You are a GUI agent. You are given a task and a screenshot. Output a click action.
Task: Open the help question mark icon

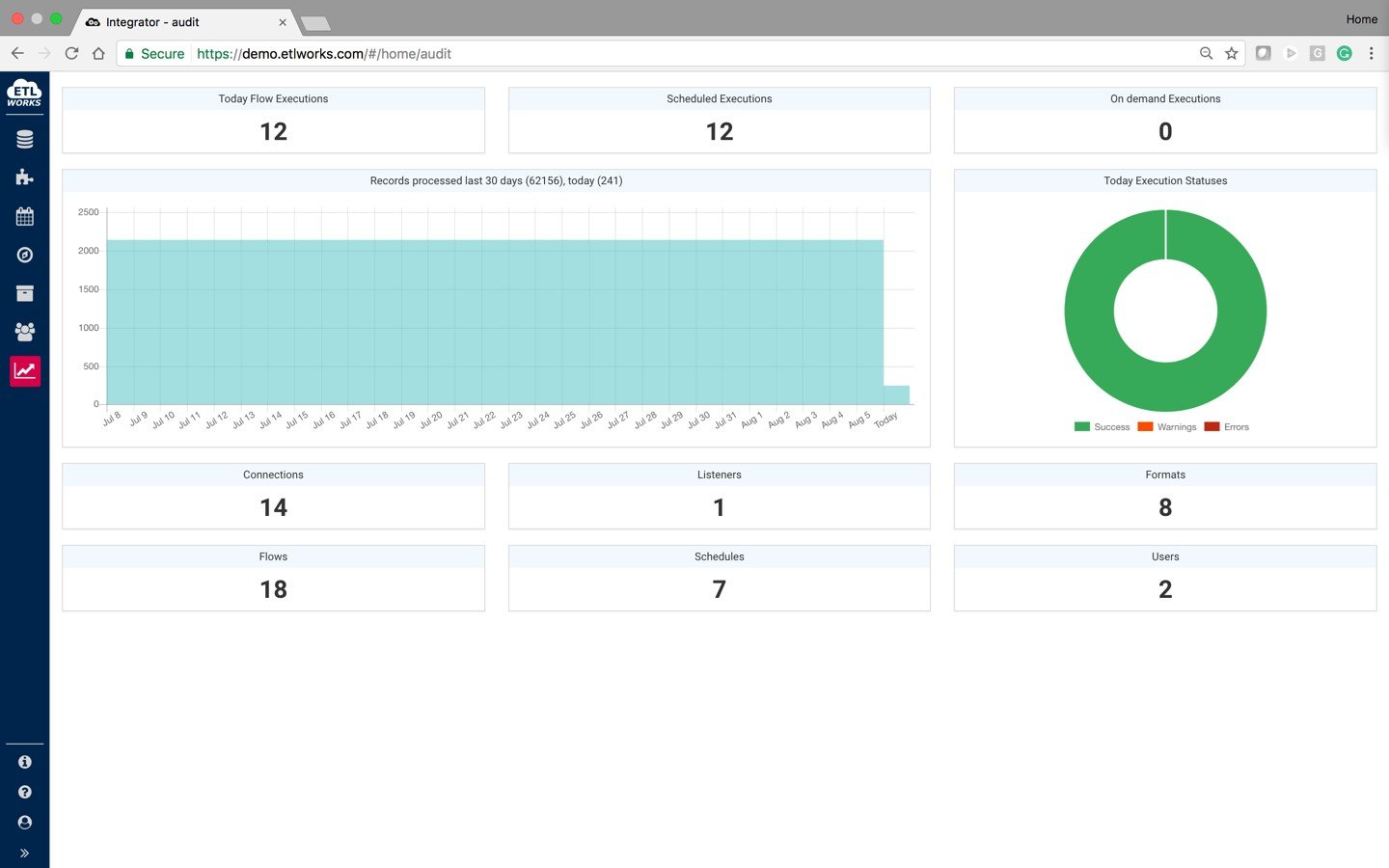point(25,792)
